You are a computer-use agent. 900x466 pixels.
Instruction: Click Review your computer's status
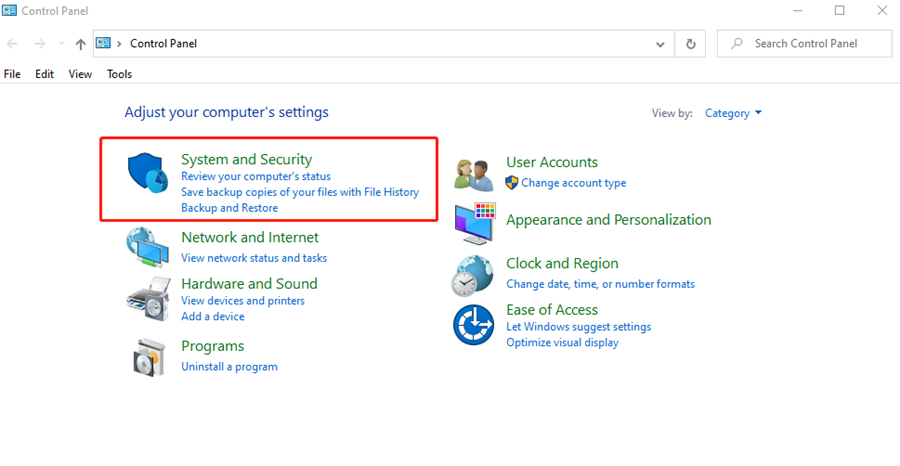(x=256, y=176)
